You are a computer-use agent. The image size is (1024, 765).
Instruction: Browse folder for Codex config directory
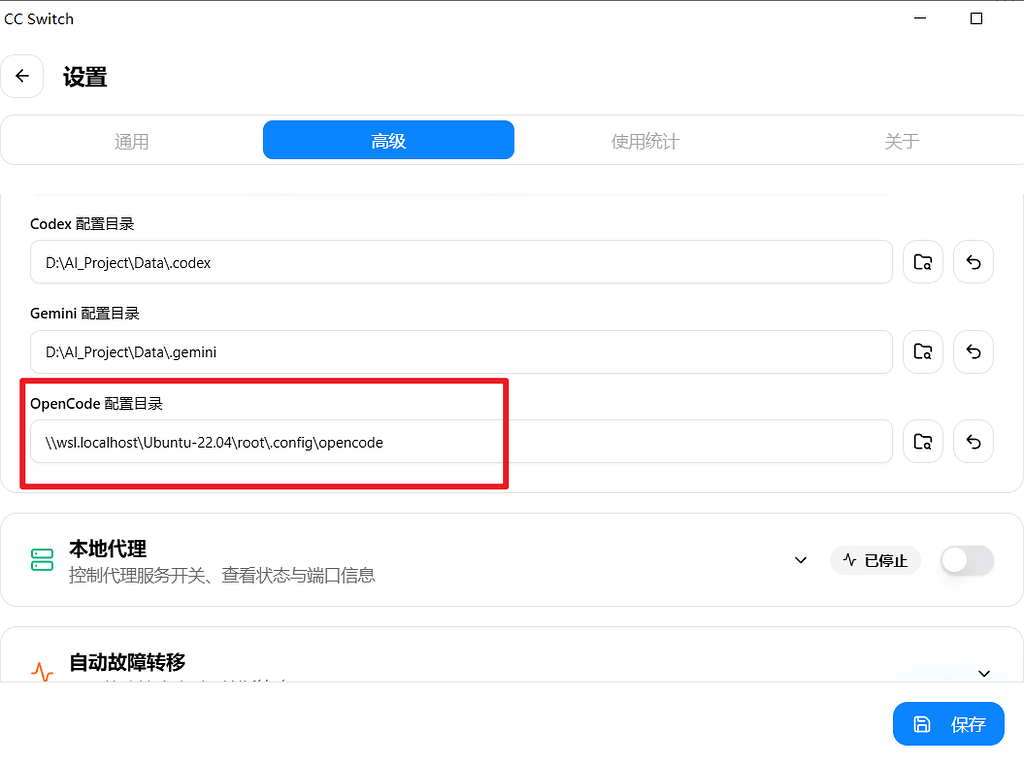click(x=923, y=262)
